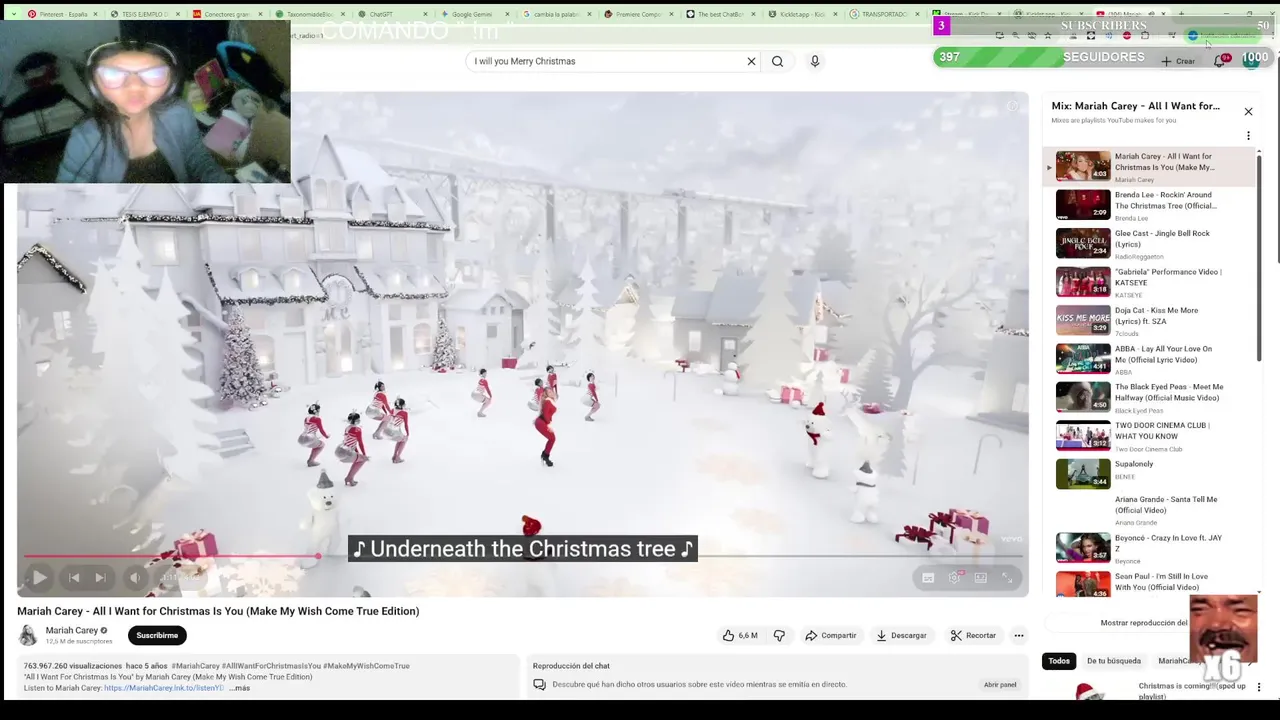Subscribe with the Suscribirme button
Image resolution: width=1280 pixels, height=720 pixels.
157,635
